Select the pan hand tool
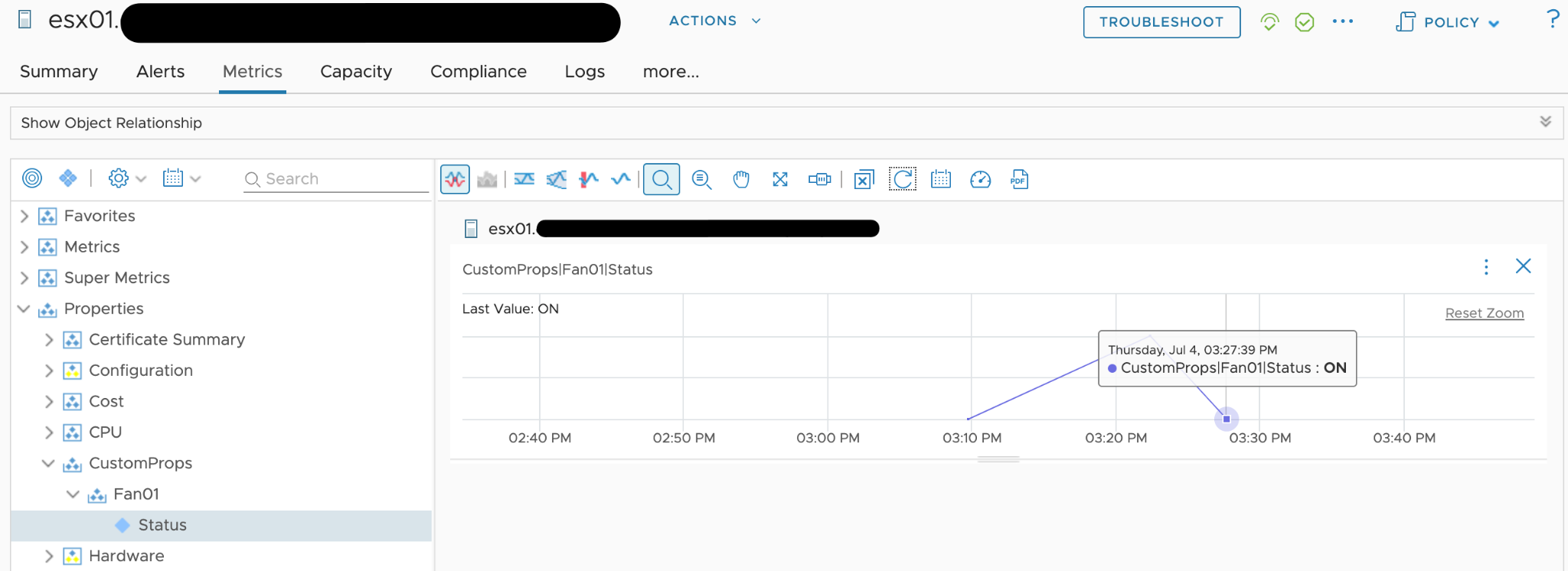This screenshot has height=571, width=1568. 741,180
